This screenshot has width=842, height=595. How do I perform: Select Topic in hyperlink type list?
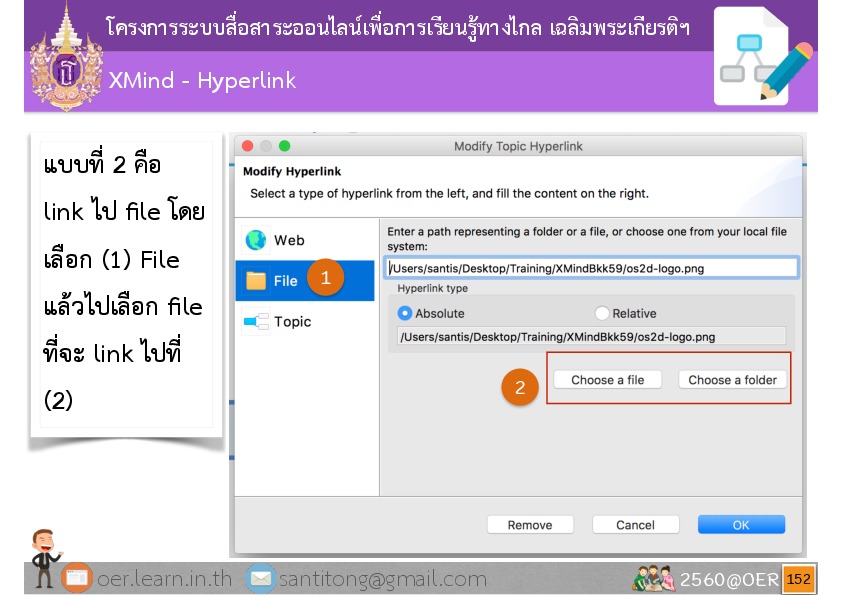click(x=292, y=322)
